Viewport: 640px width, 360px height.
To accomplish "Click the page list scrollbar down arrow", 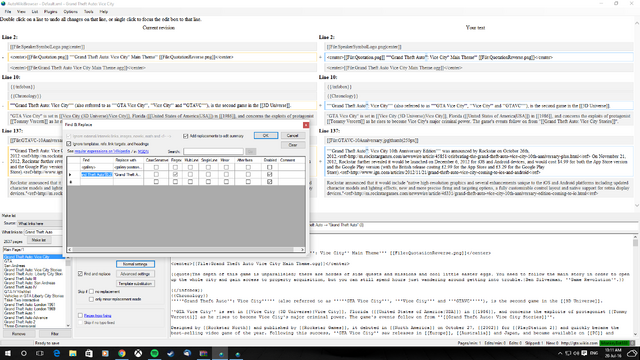I will pos(68,326).
